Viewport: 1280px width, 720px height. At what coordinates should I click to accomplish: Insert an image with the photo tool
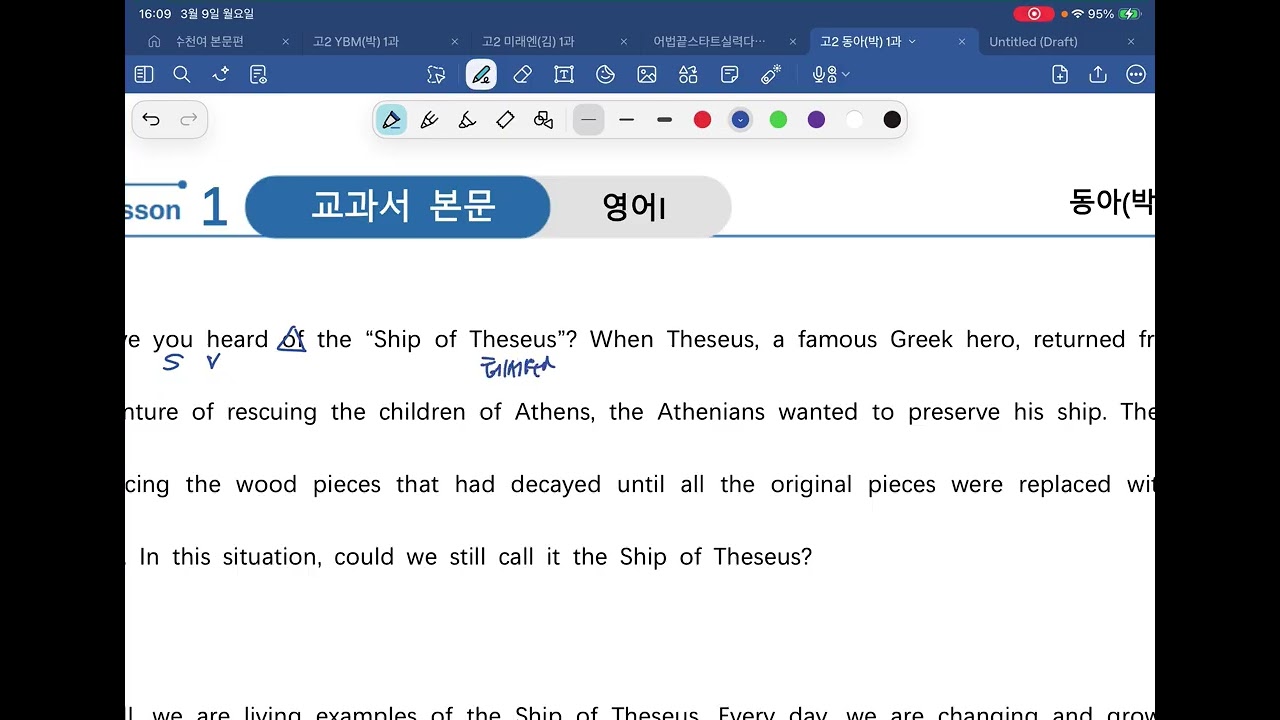coord(647,74)
